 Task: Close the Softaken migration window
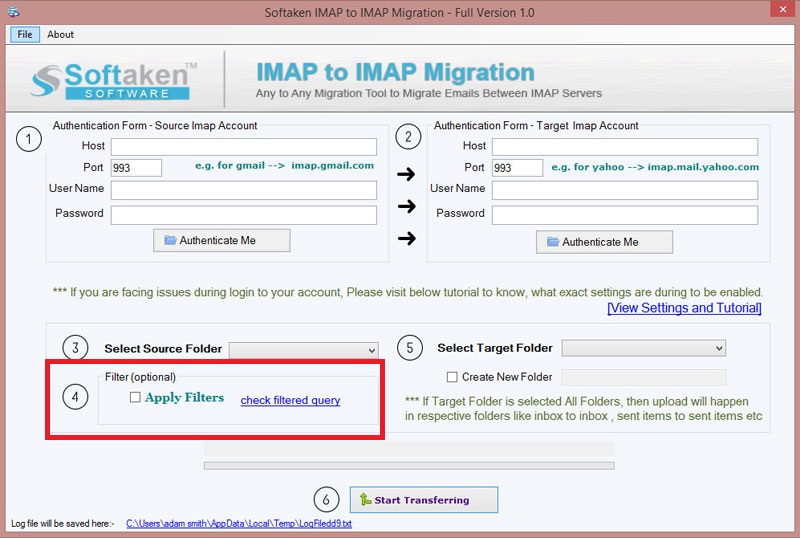[783, 10]
